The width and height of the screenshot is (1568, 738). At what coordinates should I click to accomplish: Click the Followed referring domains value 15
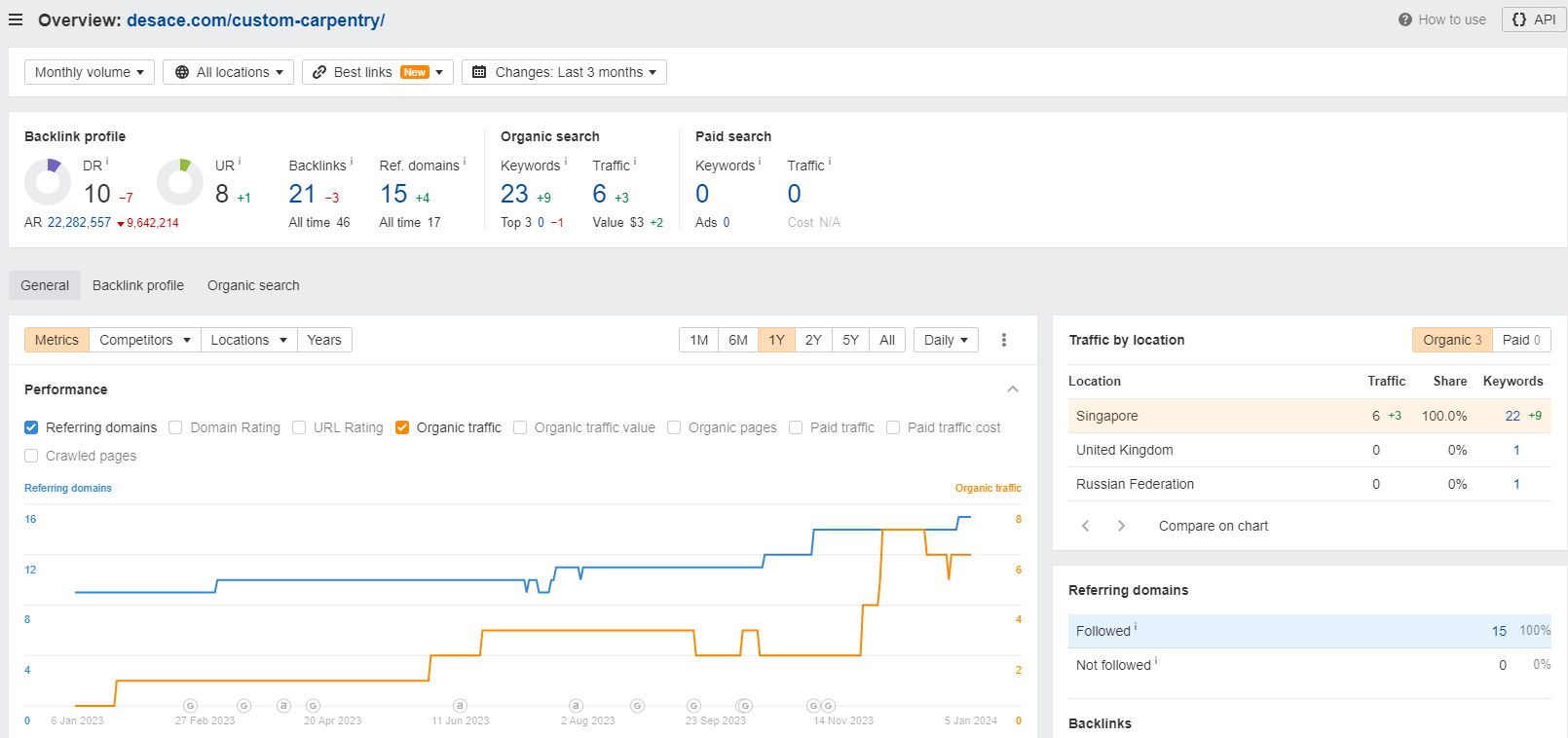1499,631
